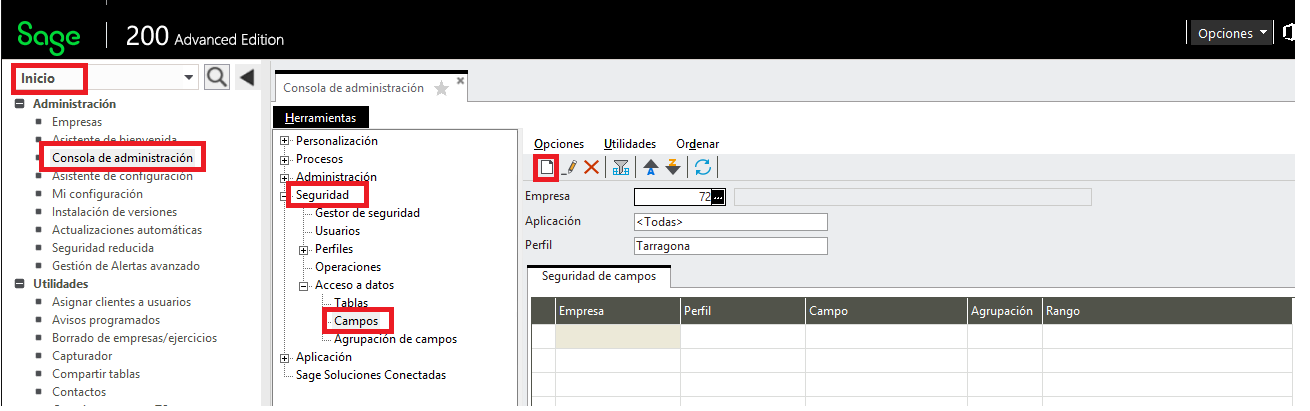Click the Campo column header
Viewport: 1310px width, 411px height.
point(886,311)
